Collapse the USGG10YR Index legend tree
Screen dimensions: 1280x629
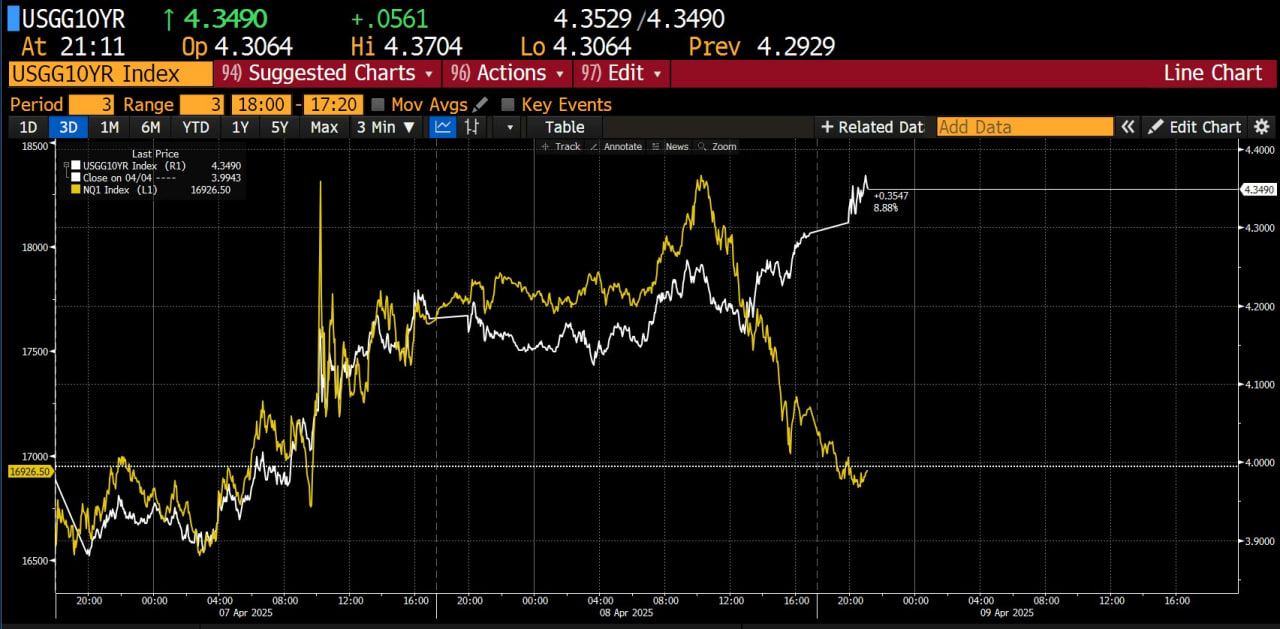coord(66,165)
